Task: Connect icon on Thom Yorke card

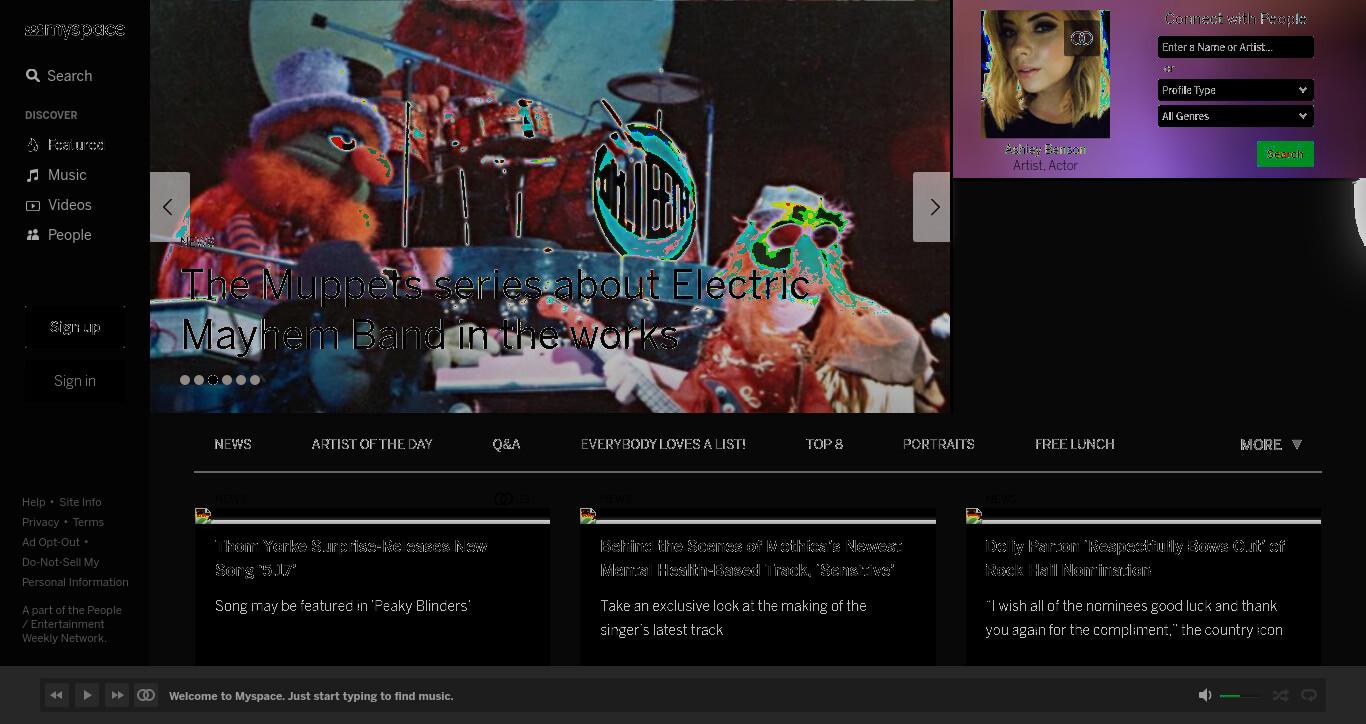Action: [503, 498]
